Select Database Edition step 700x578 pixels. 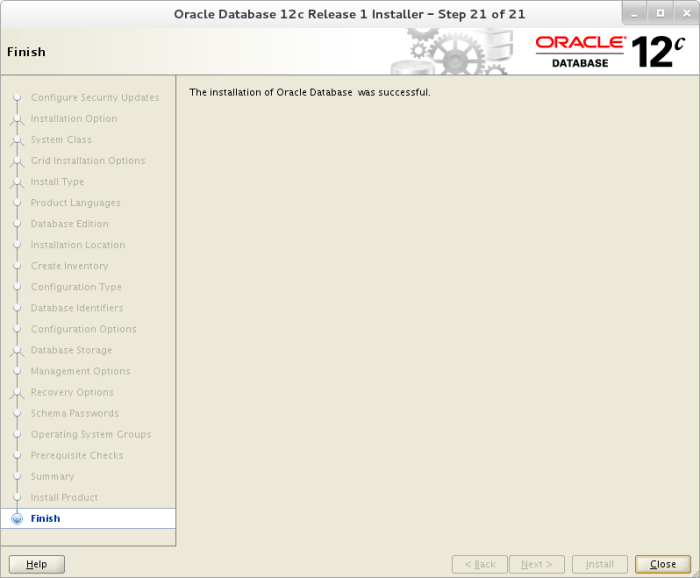pyautogui.click(x=70, y=224)
